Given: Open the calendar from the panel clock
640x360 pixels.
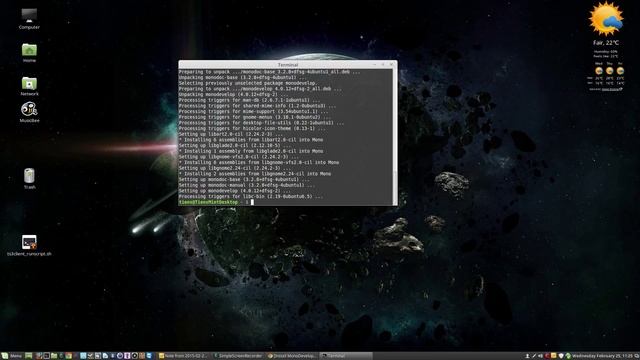Looking at the screenshot, I should click(602, 356).
